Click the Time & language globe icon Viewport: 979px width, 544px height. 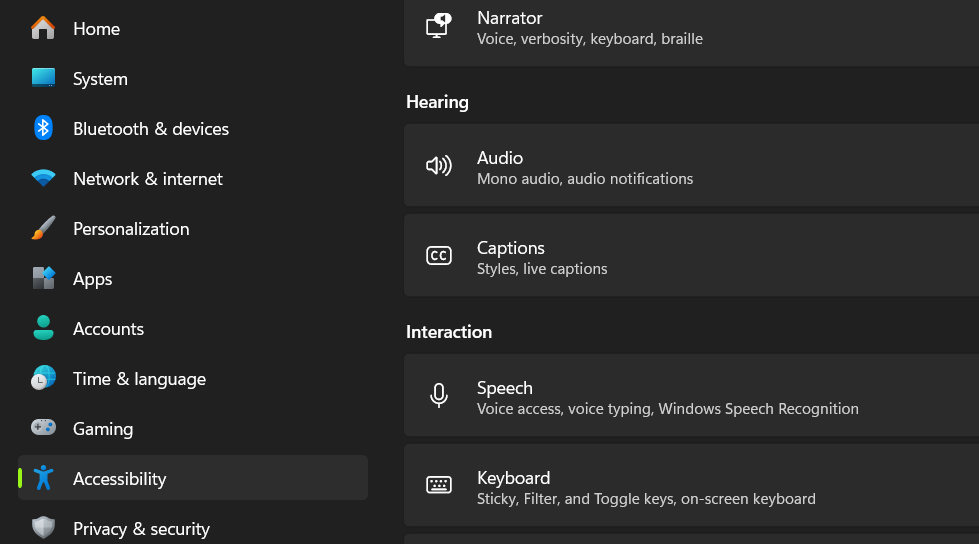(43, 378)
